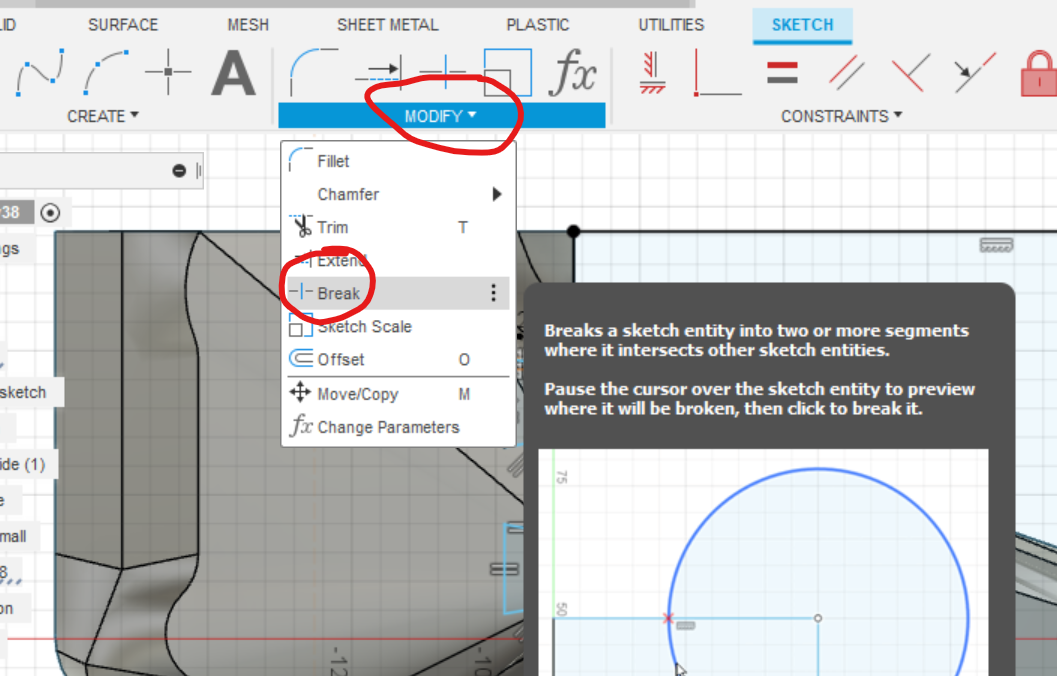Click the "mall" browser row
The width and height of the screenshot is (1057, 676).
pos(19,536)
